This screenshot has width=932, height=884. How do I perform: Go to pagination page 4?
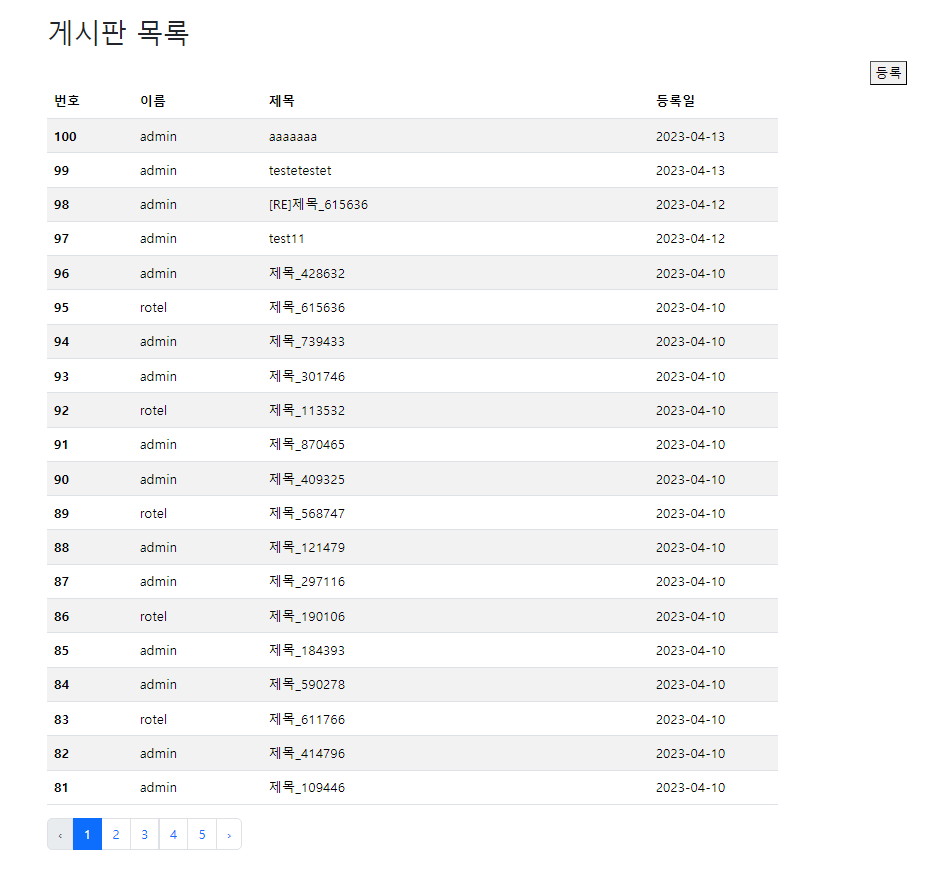[x=173, y=834]
